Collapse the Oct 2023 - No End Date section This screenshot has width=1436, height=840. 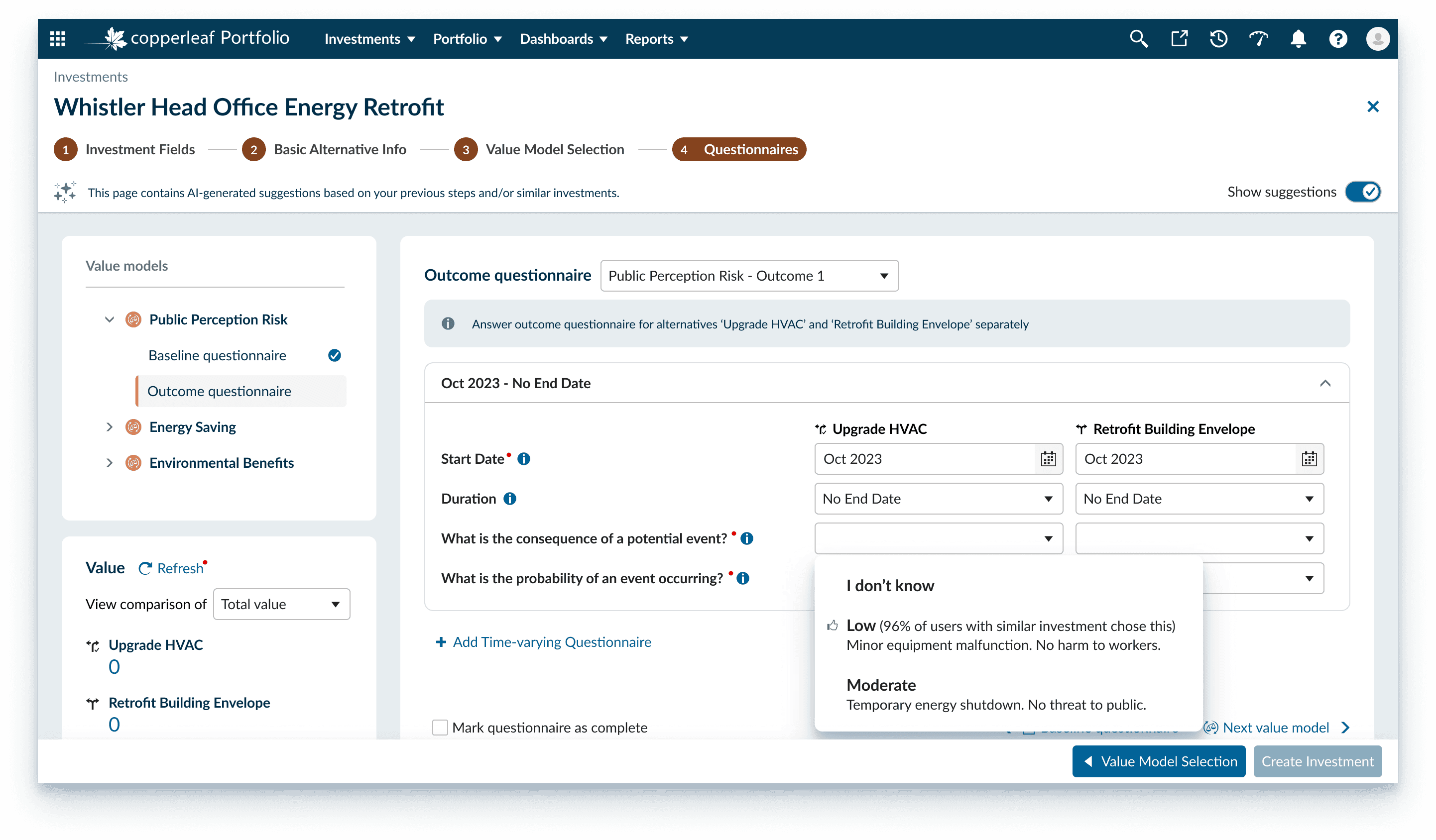[1325, 383]
